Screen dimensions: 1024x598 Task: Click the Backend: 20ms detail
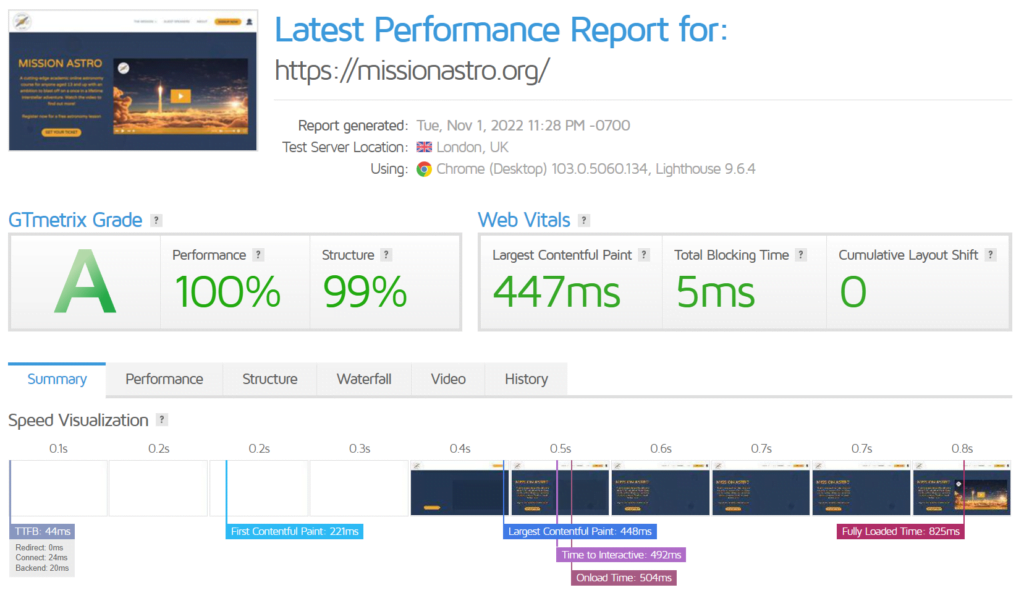coord(42,568)
